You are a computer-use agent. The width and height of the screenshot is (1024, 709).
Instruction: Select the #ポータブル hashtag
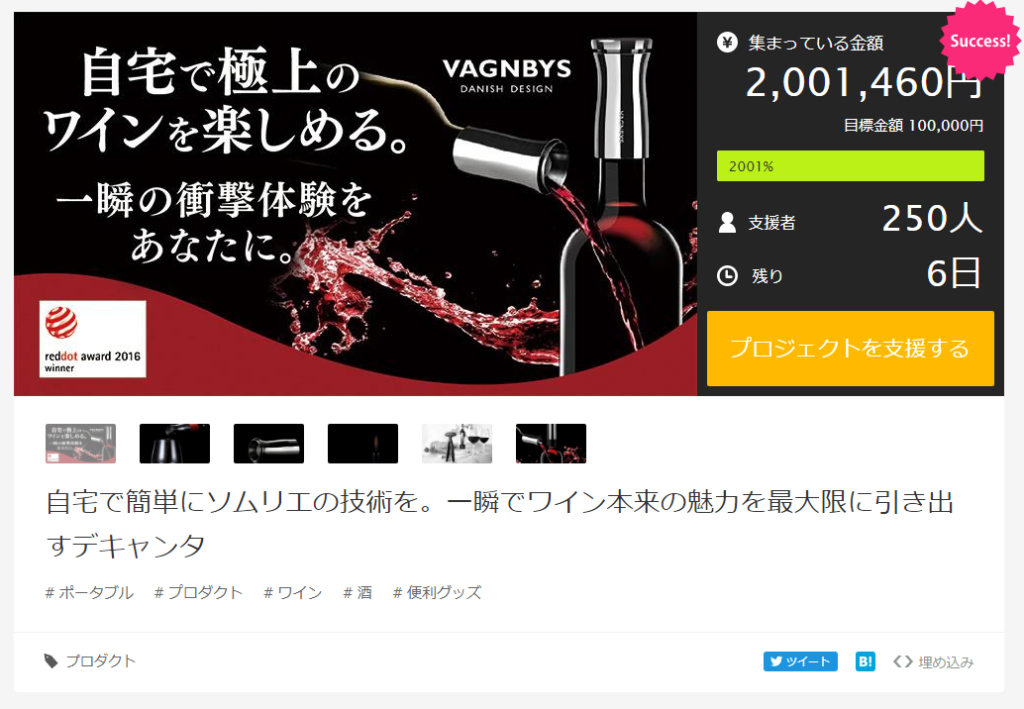pyautogui.click(x=89, y=592)
